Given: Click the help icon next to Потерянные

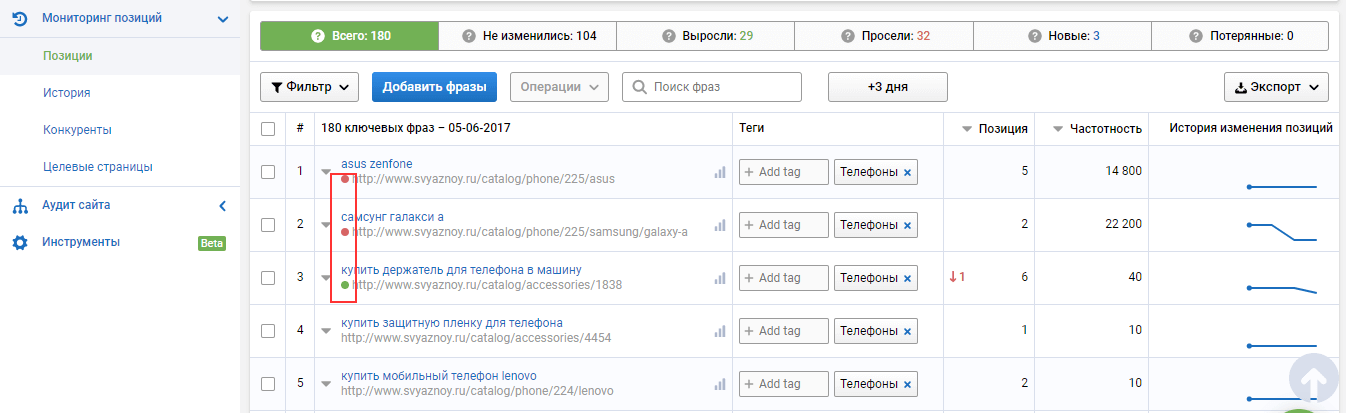Looking at the screenshot, I should pos(1195,36).
